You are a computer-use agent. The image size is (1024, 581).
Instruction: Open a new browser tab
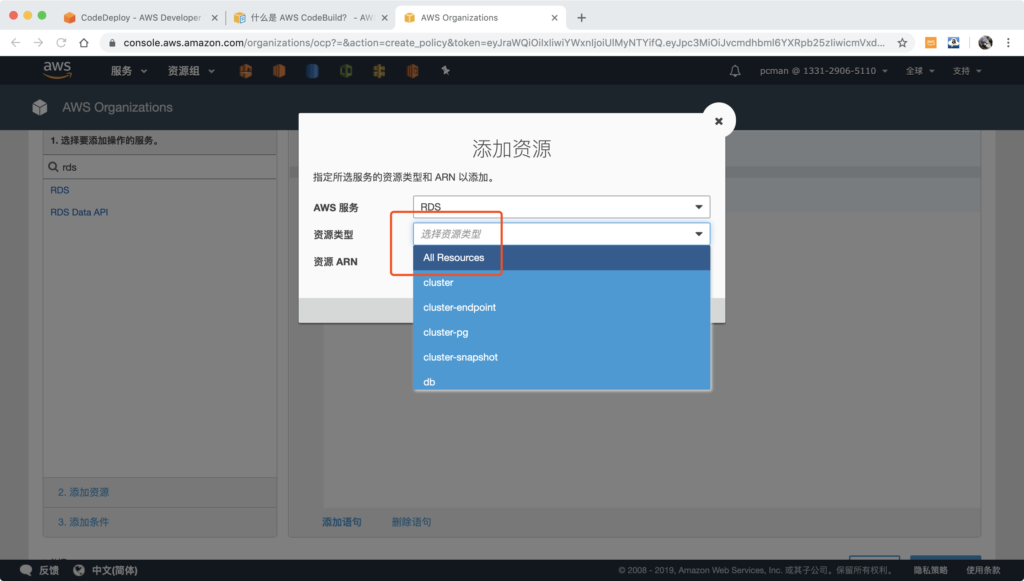(581, 18)
